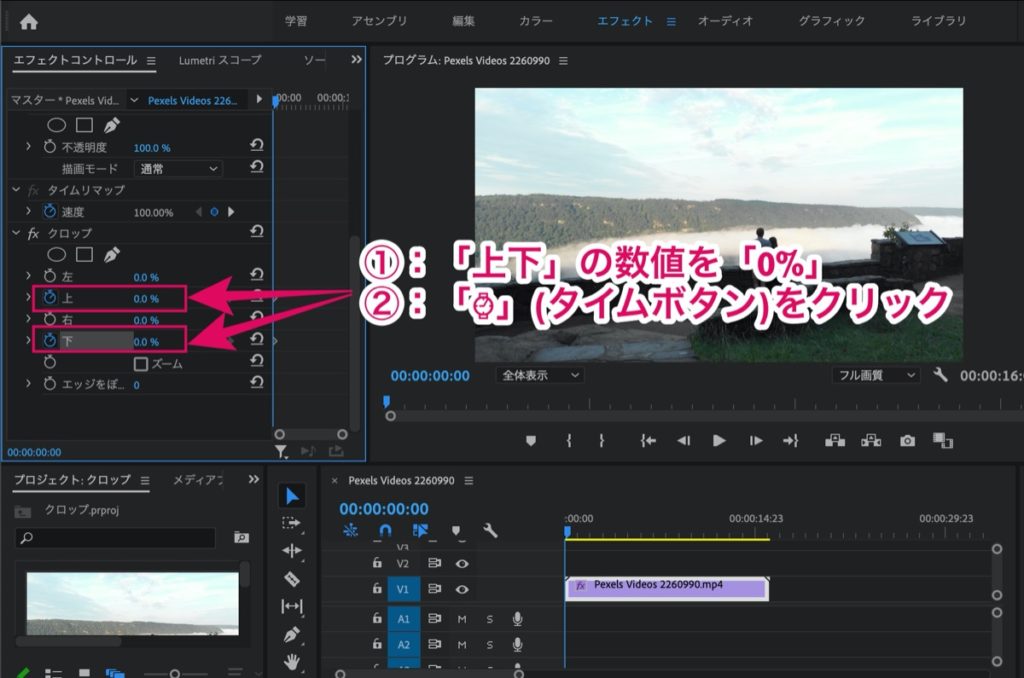Collapse the クロップ effect

[16, 233]
